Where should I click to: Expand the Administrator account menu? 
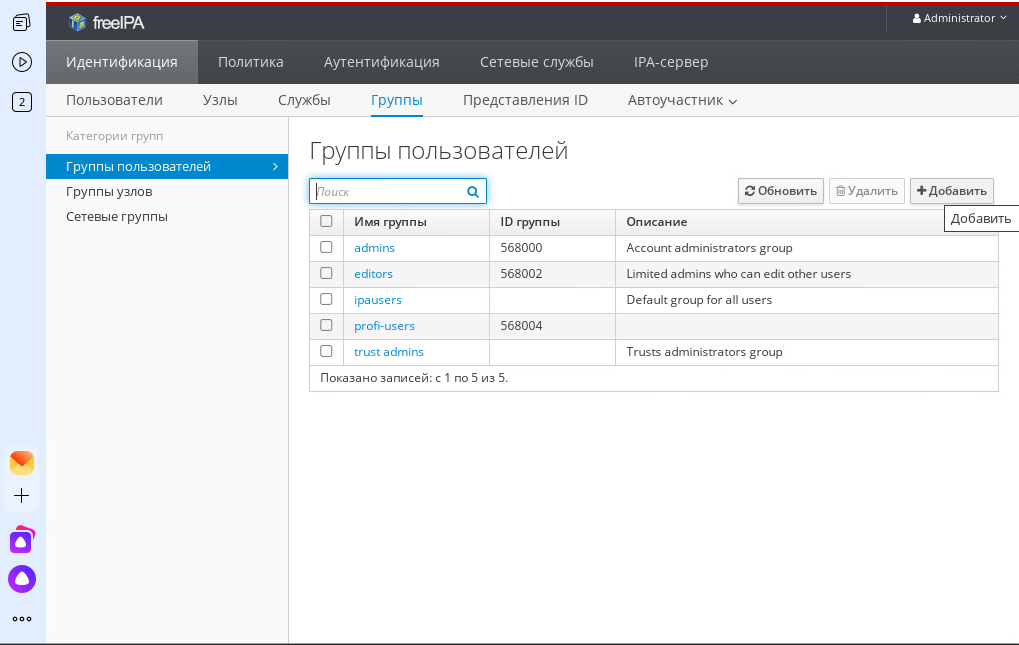[958, 17]
